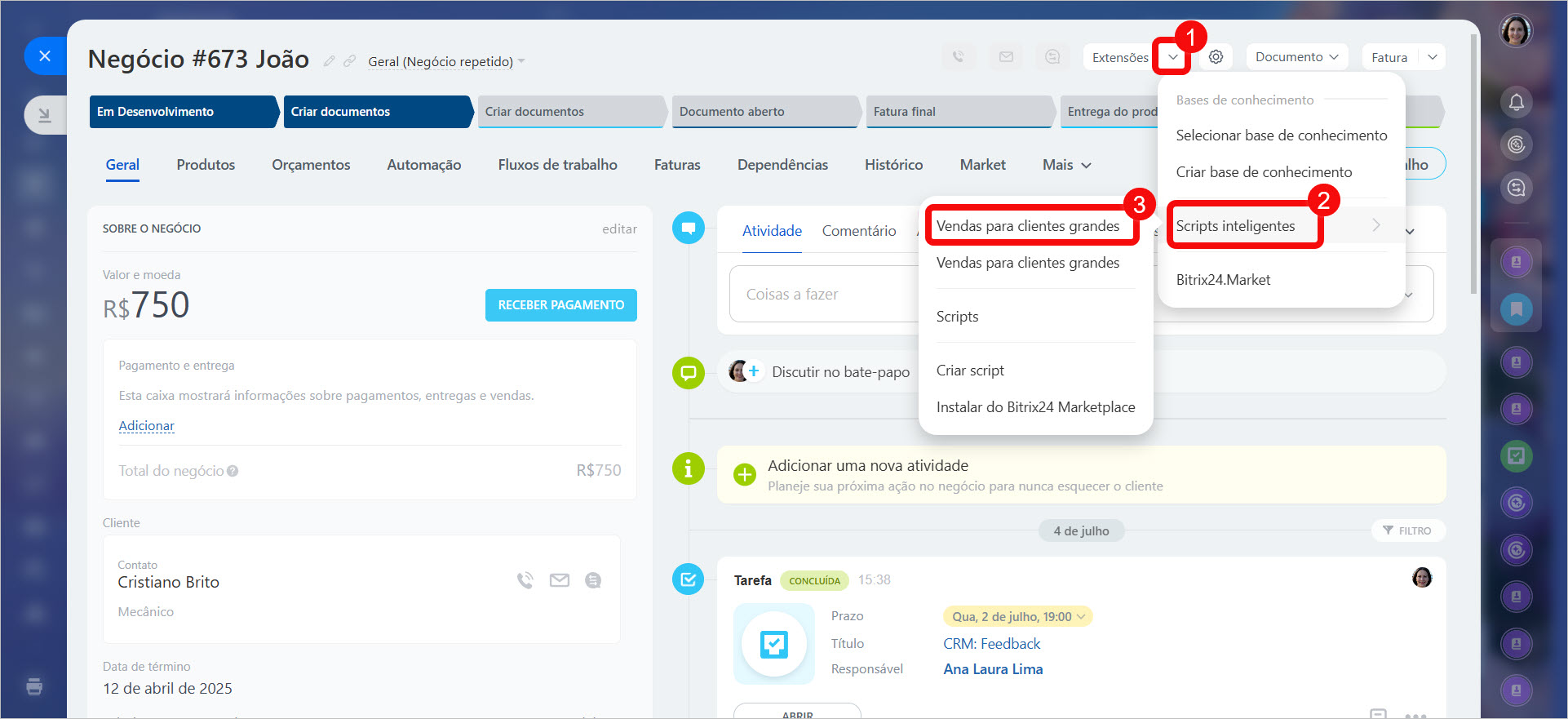This screenshot has height=719, width=1568.
Task: Call contact Cristiano Brito phone icon
Action: click(525, 580)
